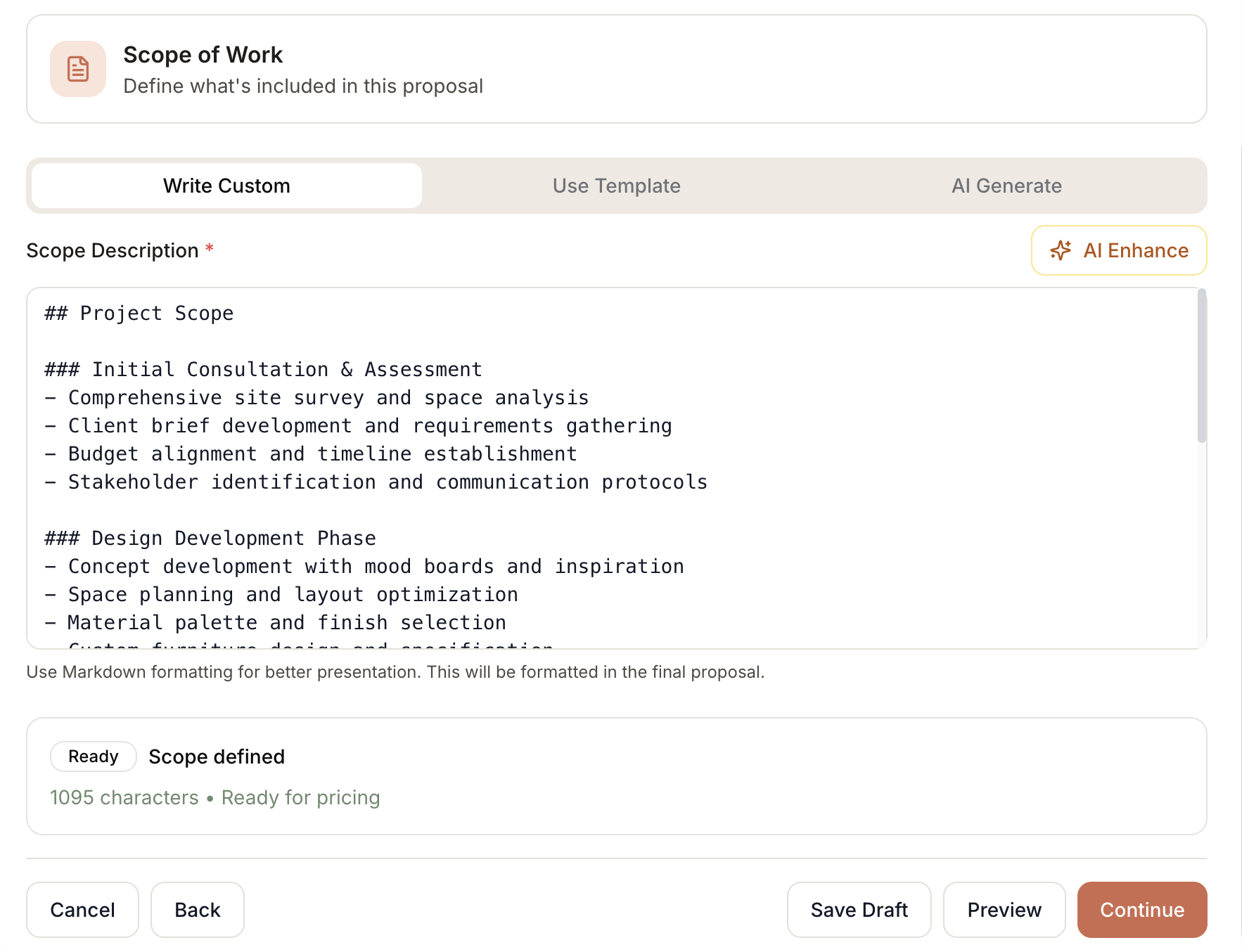This screenshot has height=952, width=1242.
Task: Switch to the Use Template tab
Action: 616,186
